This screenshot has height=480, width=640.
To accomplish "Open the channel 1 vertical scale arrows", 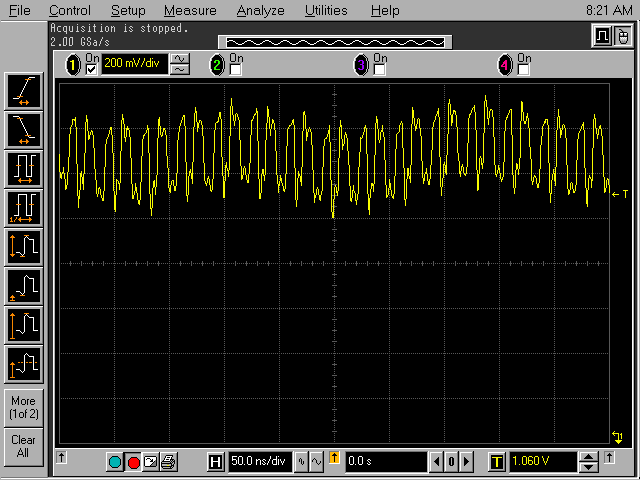I will [180, 65].
